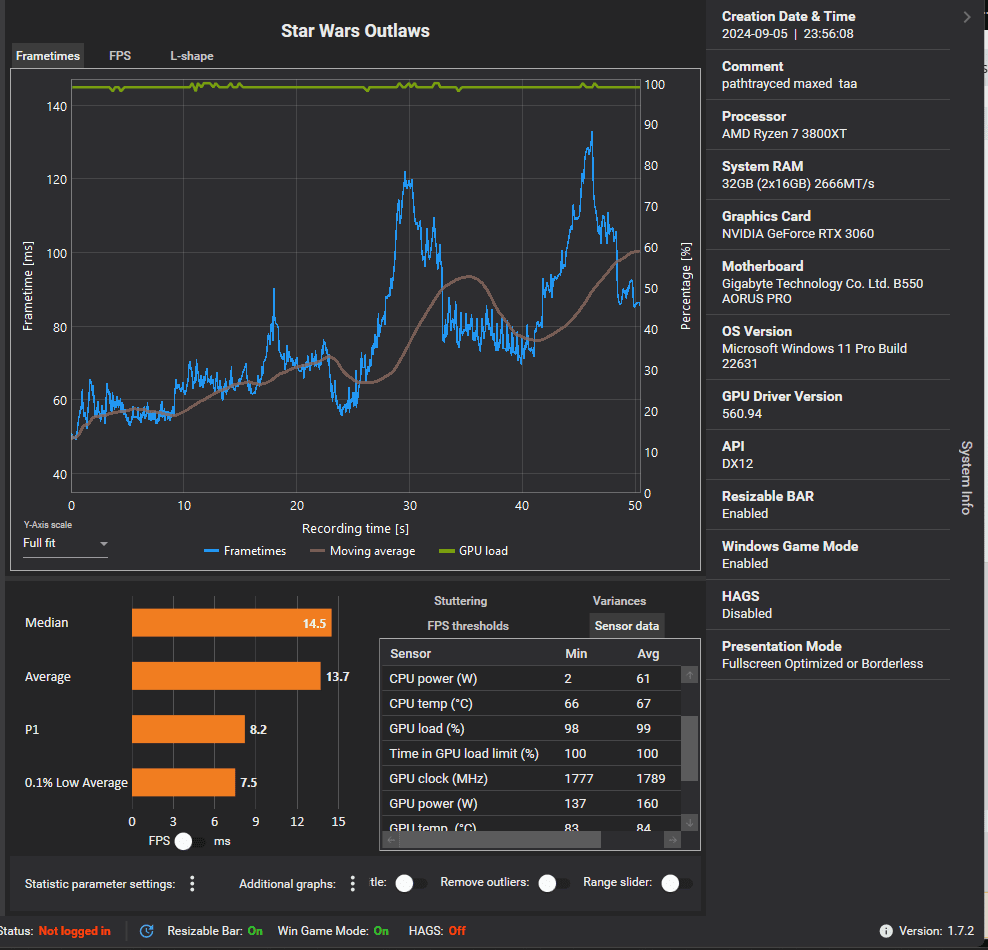Screen dimensions: 988x950
Task: Select the CPU temp (°C) row
Action: coord(532,704)
